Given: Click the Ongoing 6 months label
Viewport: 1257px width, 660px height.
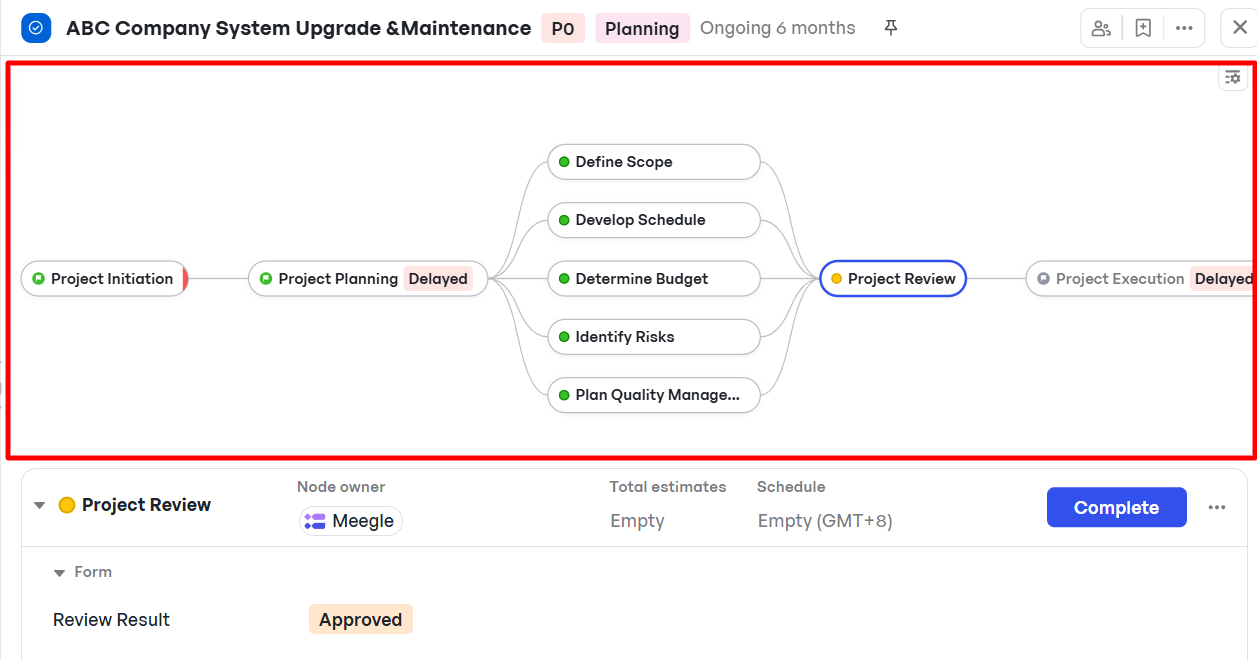Looking at the screenshot, I should 778,28.
